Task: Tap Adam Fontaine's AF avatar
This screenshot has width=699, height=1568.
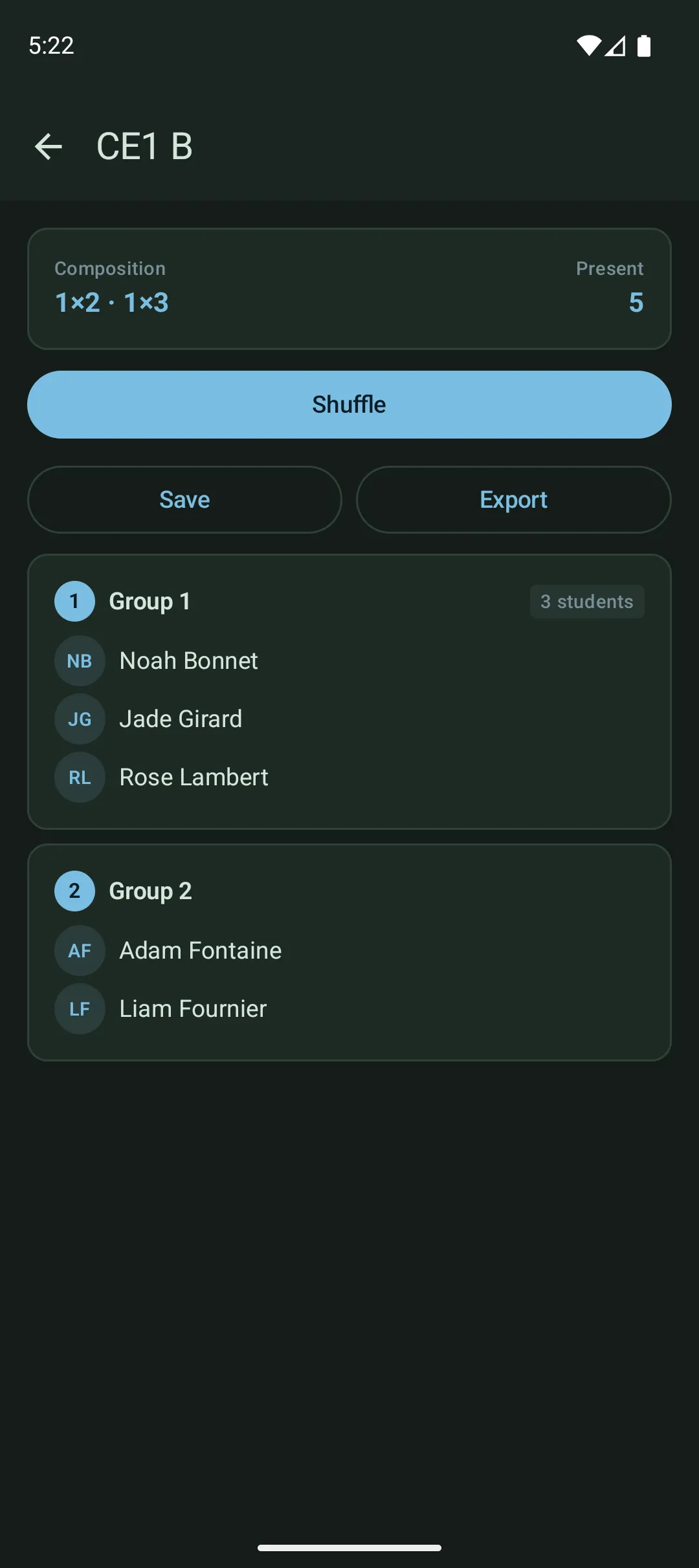Action: (x=80, y=950)
